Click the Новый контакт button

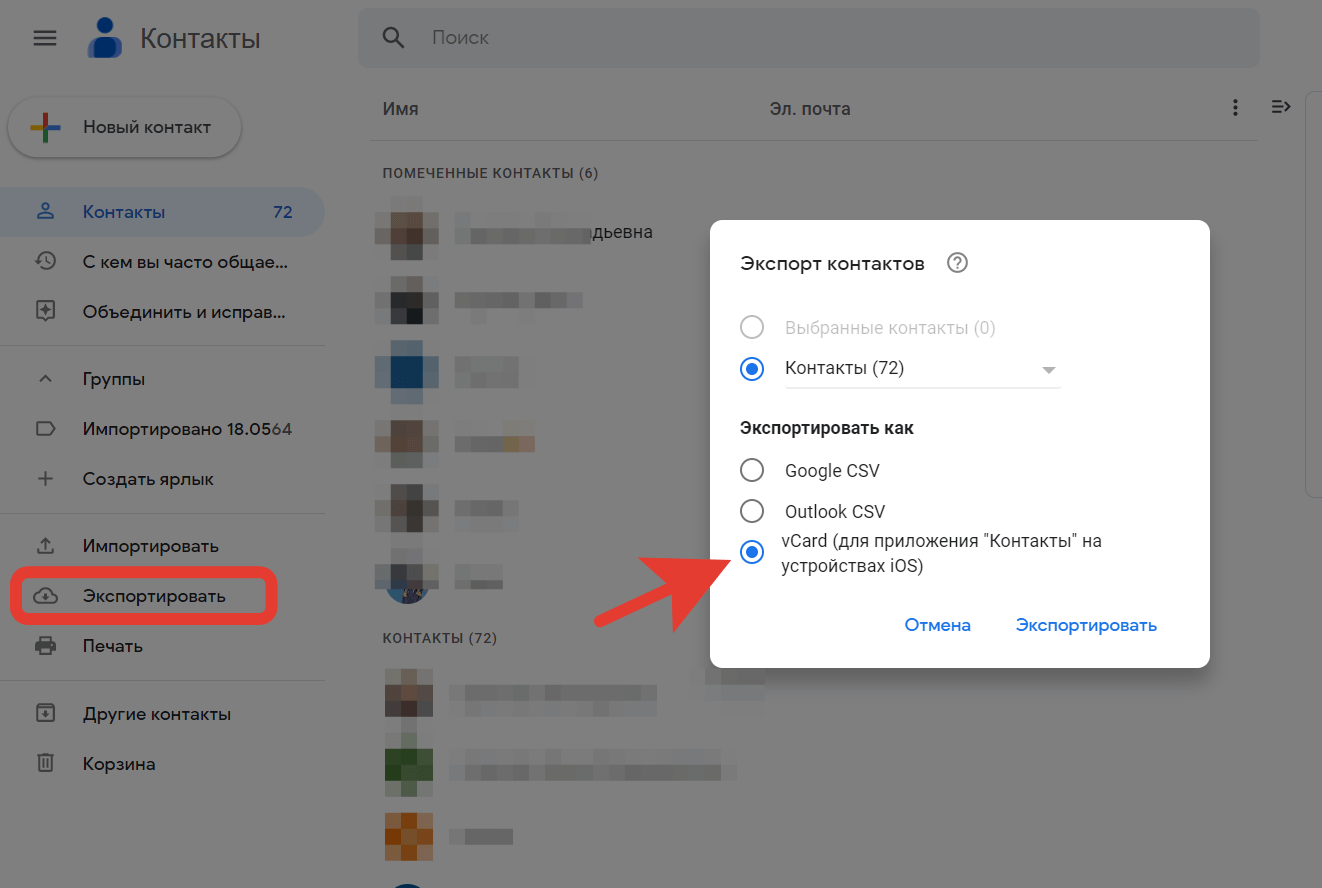[x=125, y=127]
